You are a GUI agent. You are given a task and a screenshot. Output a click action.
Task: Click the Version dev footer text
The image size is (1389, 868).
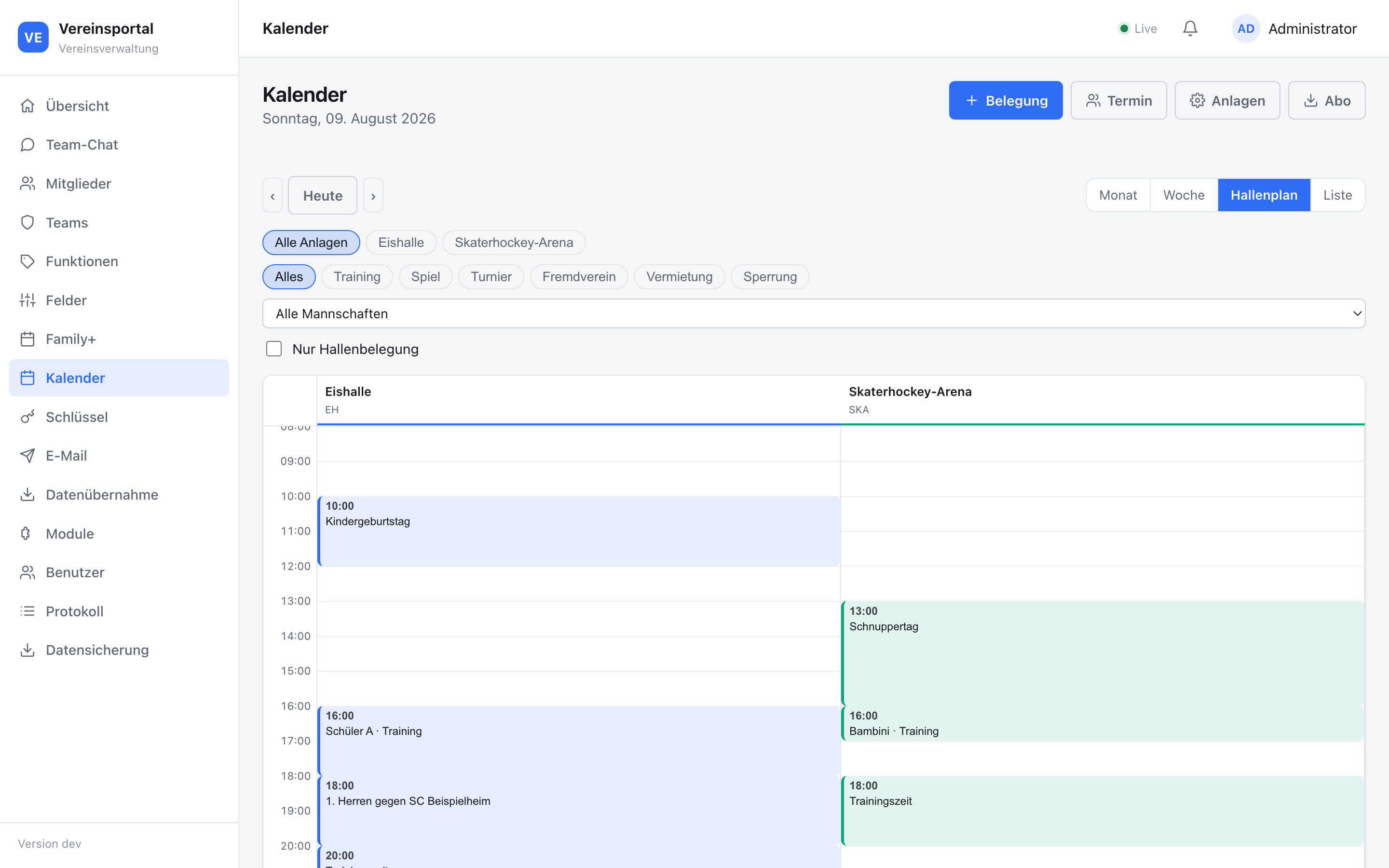(x=50, y=843)
